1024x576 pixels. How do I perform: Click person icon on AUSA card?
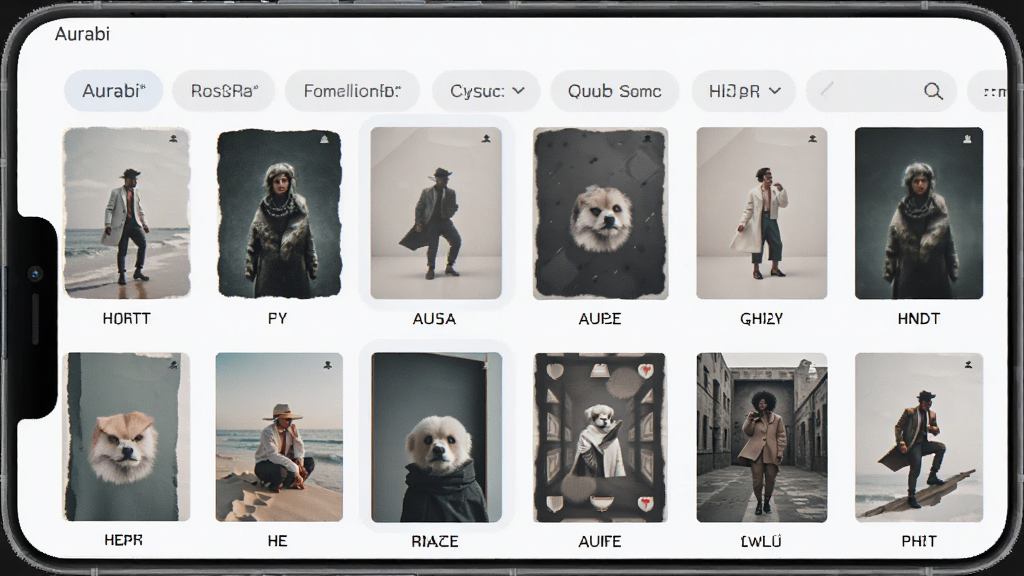coord(486,138)
